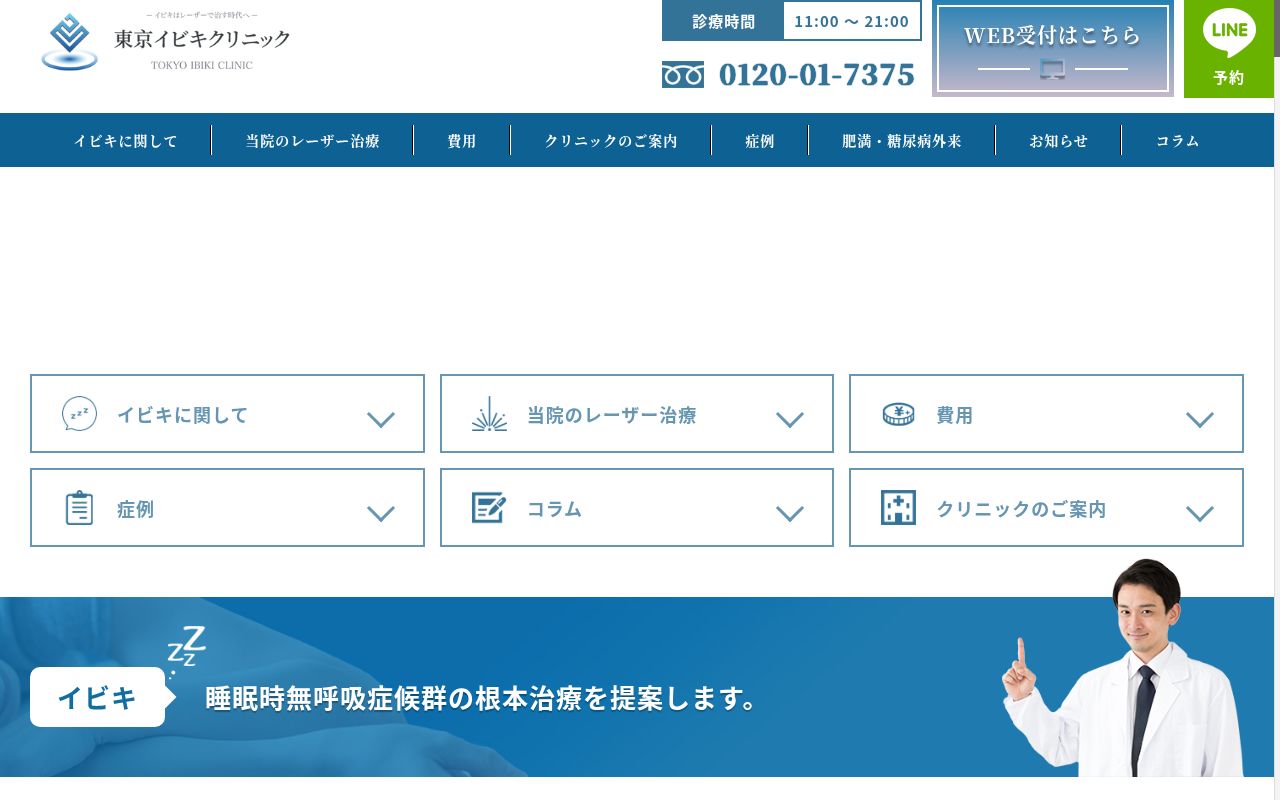
Task: Click the Tokyo Ibiki Clinic logo
Action: [x=166, y=41]
